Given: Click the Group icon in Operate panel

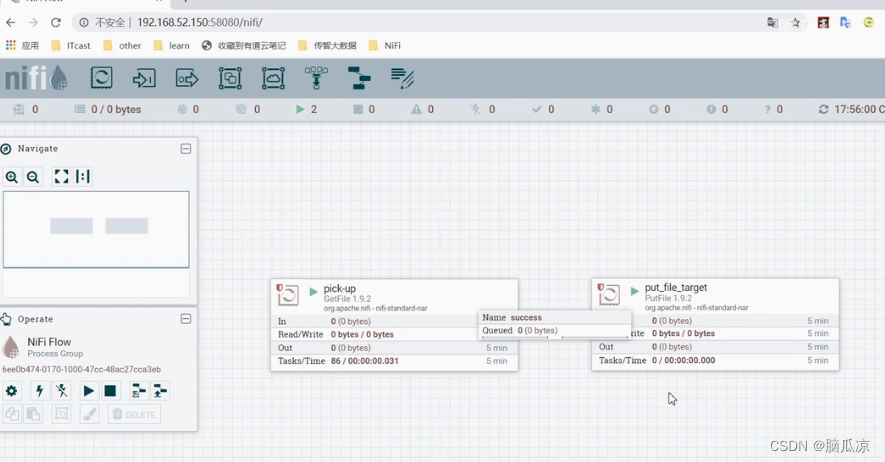Looking at the screenshot, I should click(61, 414).
